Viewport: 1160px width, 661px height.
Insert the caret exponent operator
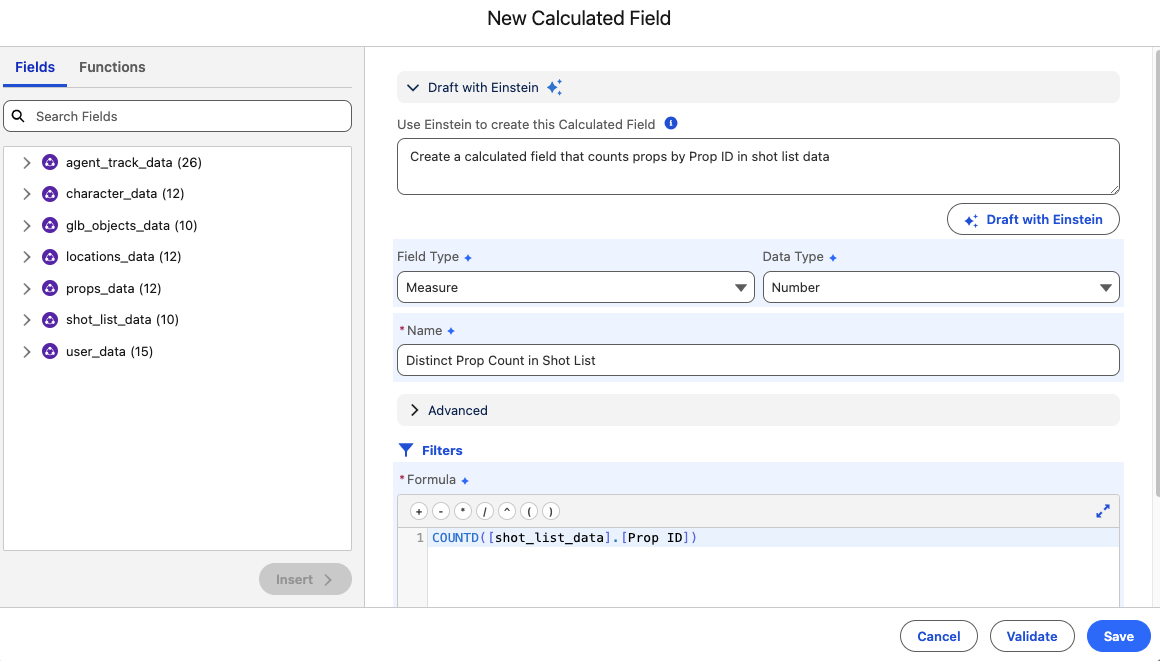click(x=506, y=511)
